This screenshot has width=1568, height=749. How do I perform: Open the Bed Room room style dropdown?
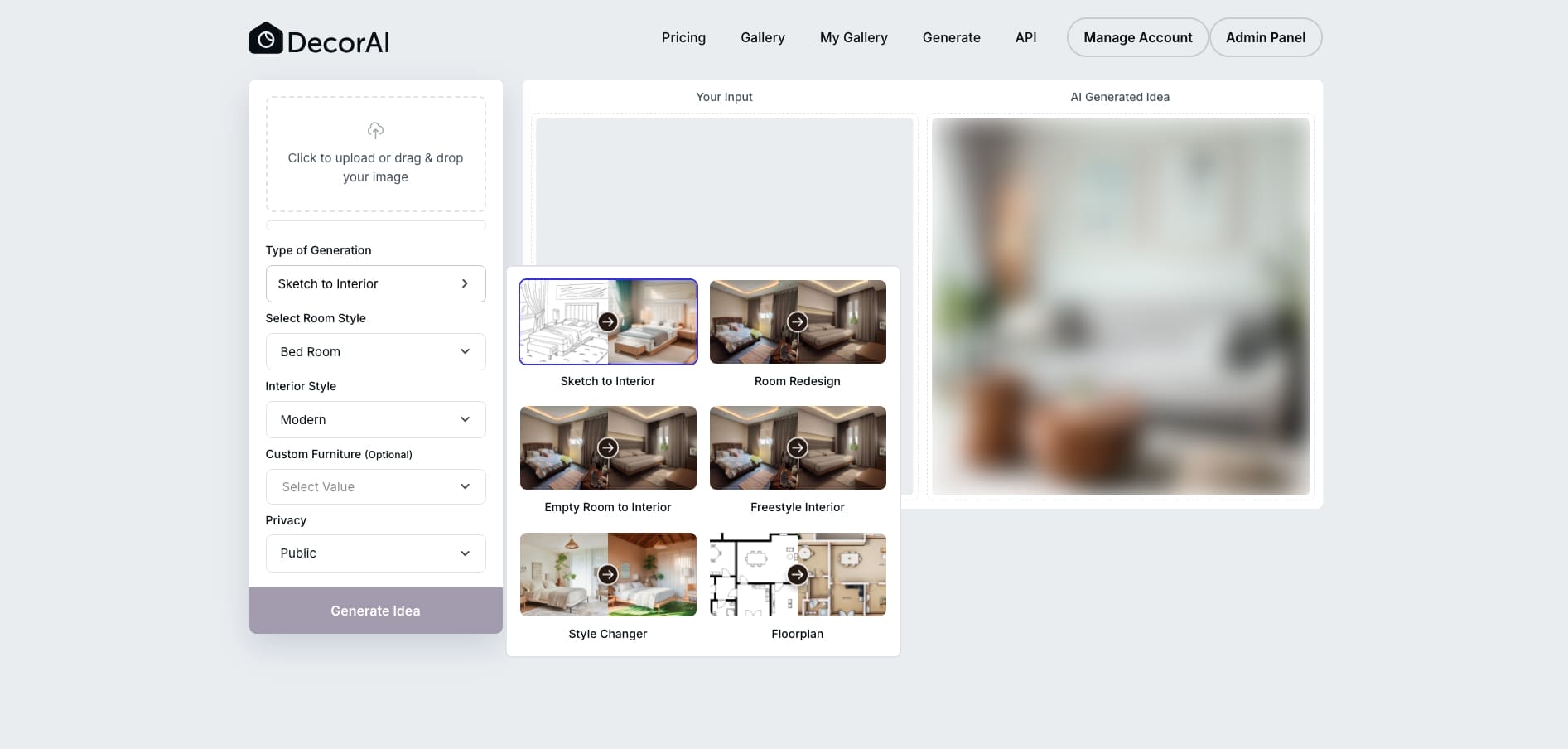point(375,351)
